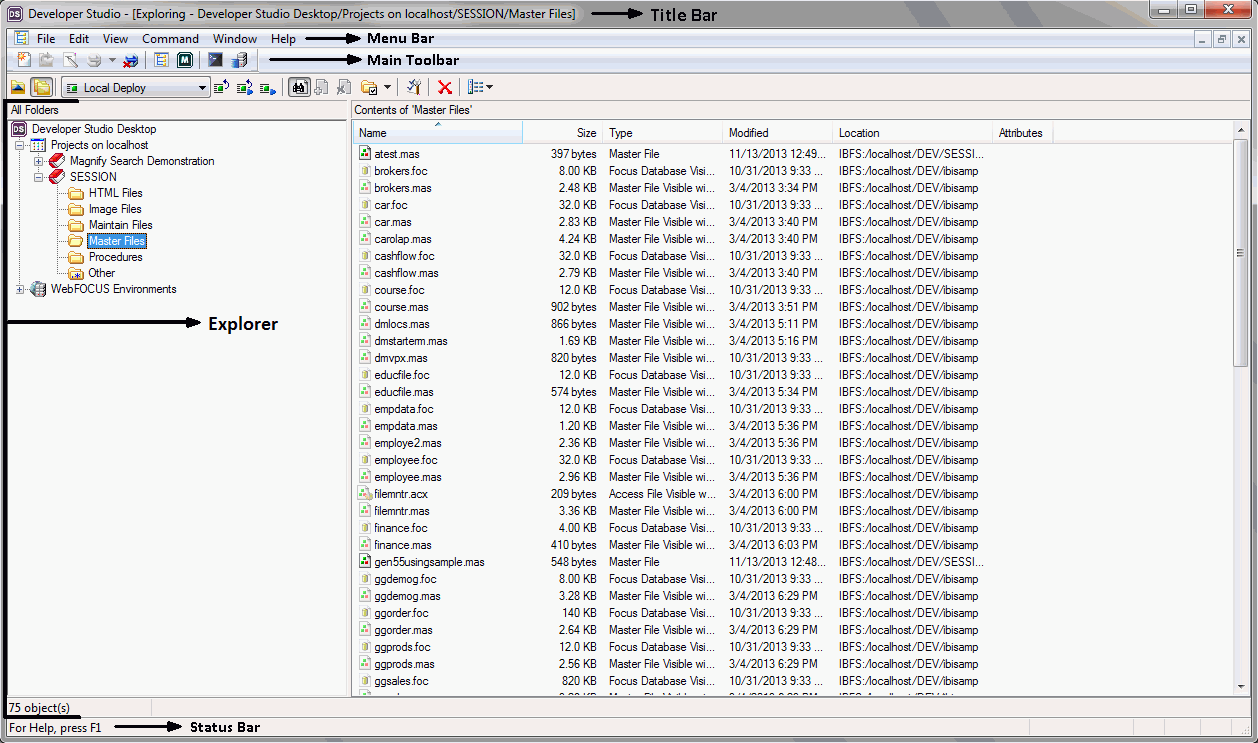Click the file list scrollbar up arrow

[x=1241, y=132]
